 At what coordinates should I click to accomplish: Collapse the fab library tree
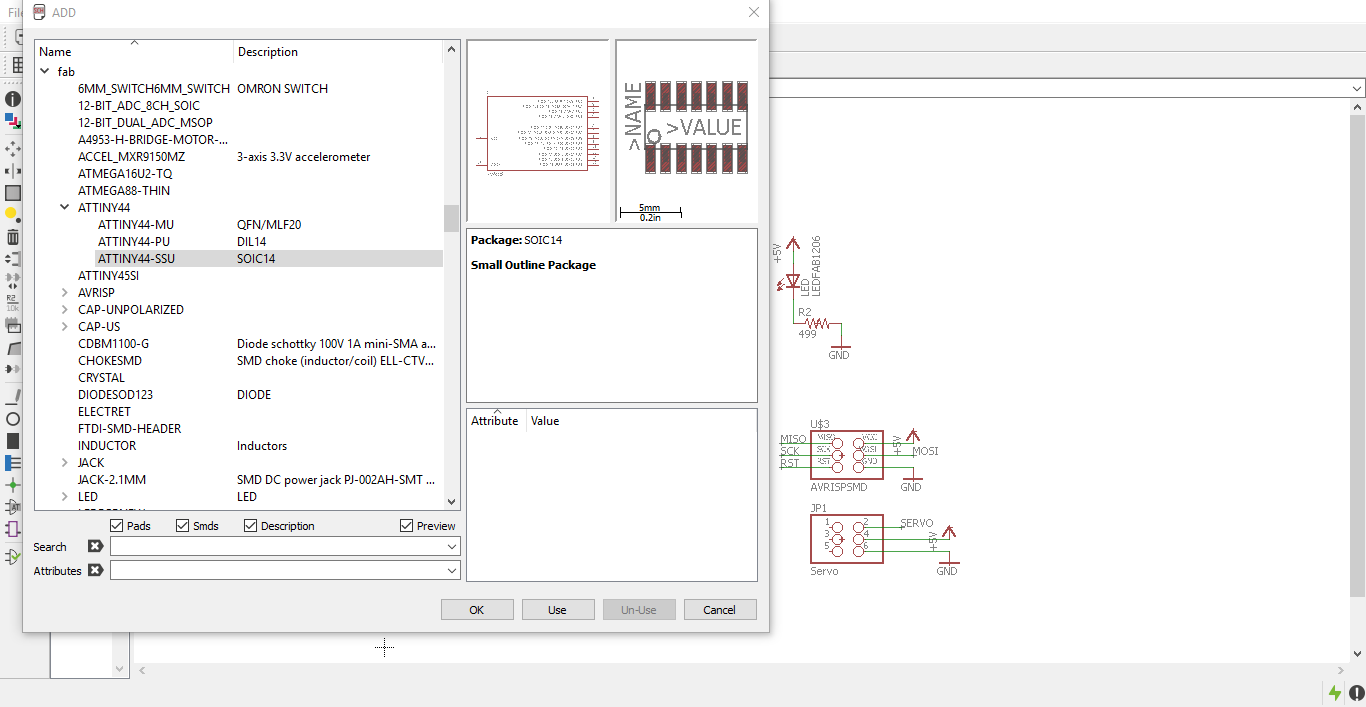45,71
